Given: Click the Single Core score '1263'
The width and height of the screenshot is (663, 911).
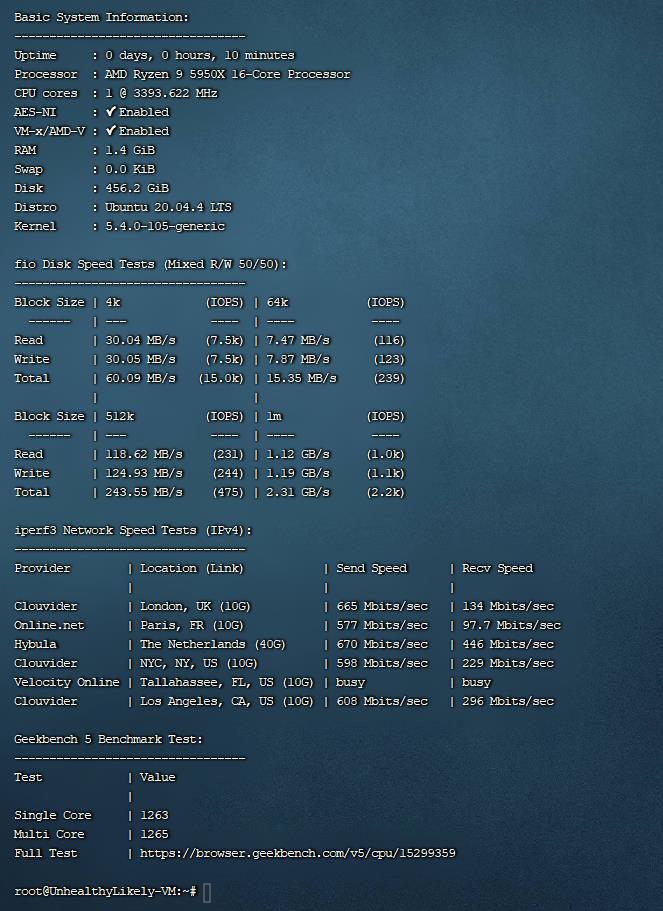Looking at the screenshot, I should click(154, 815).
